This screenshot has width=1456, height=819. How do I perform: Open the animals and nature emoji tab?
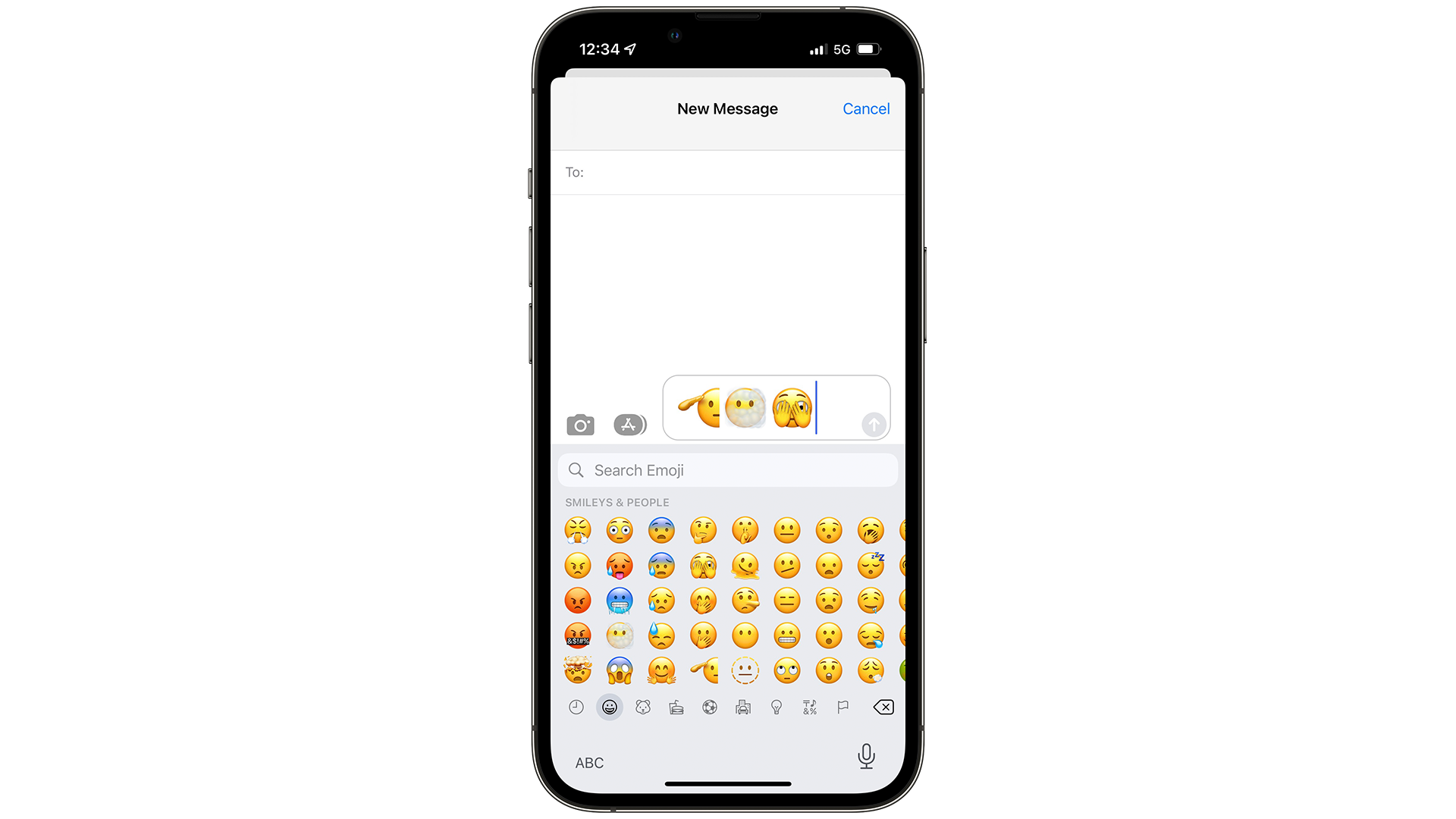[643, 707]
